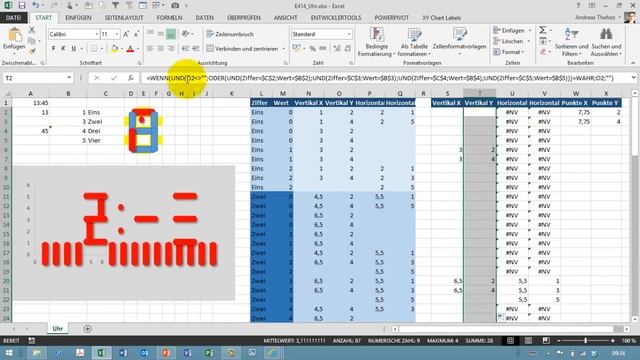
Task: Toggle italic K formatting
Action: [63, 49]
